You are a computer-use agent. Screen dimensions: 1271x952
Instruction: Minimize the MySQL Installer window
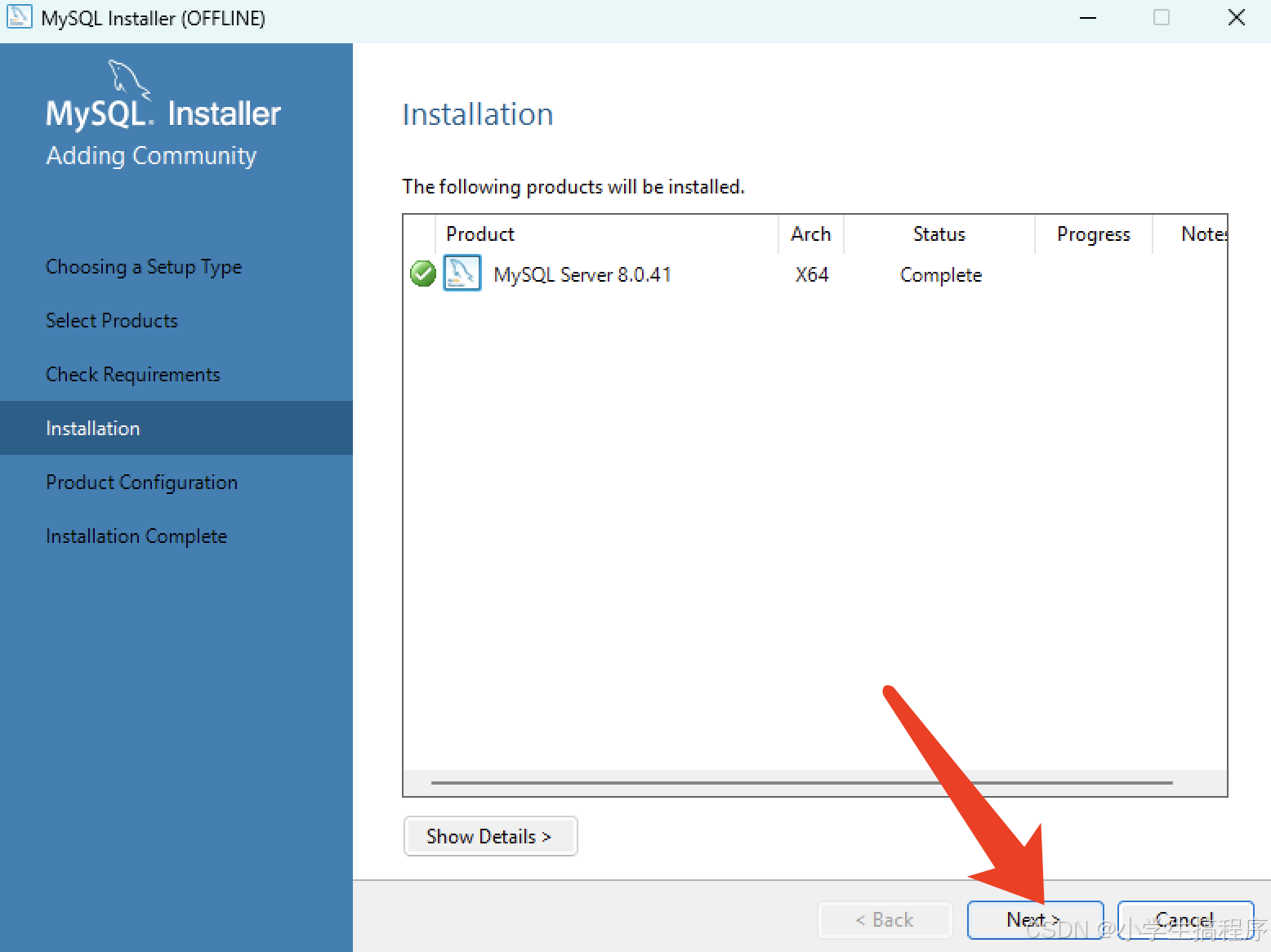[1087, 18]
